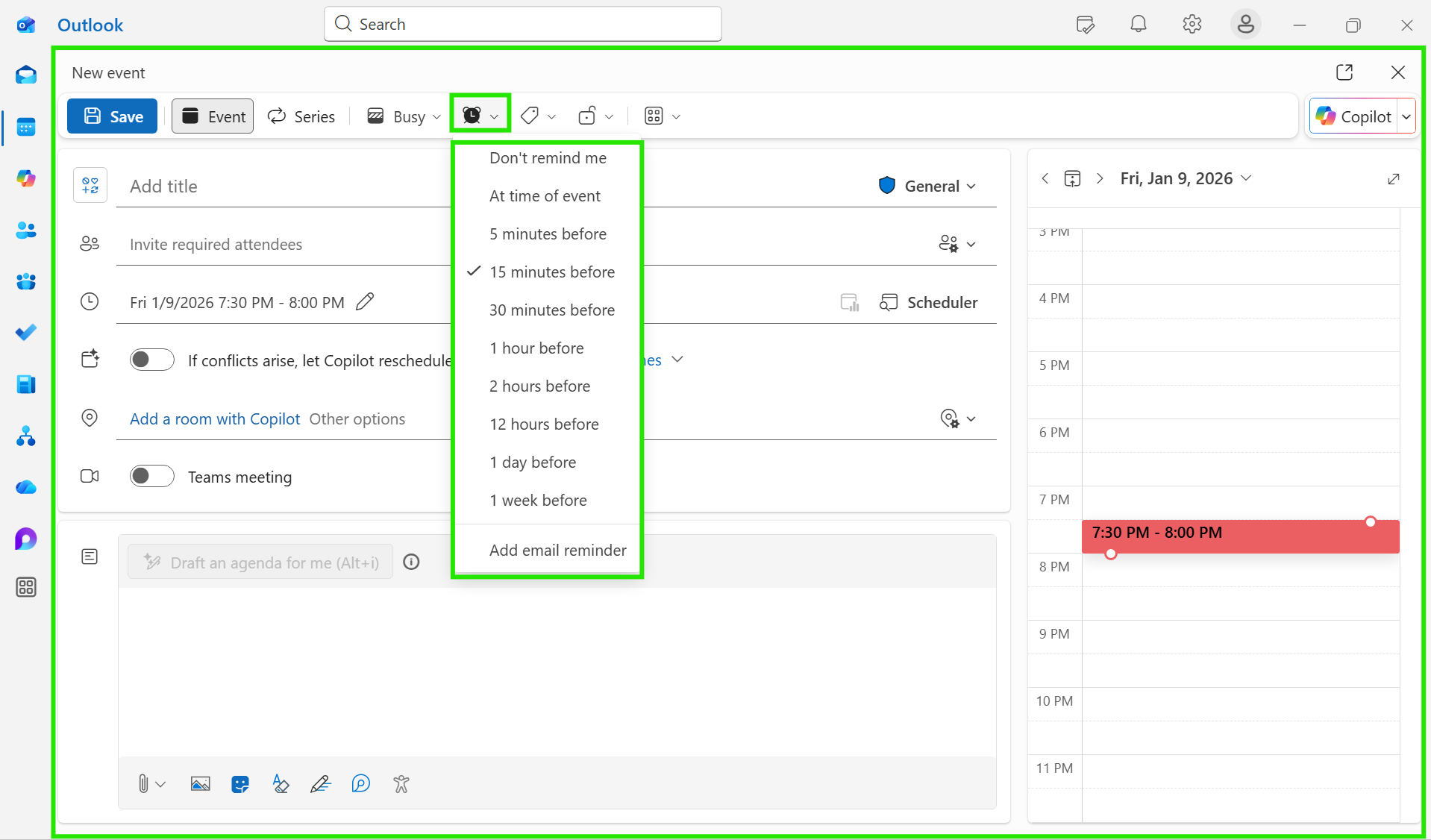The height and width of the screenshot is (840, 1431).
Task: Click the Search box
Action: tap(523, 24)
